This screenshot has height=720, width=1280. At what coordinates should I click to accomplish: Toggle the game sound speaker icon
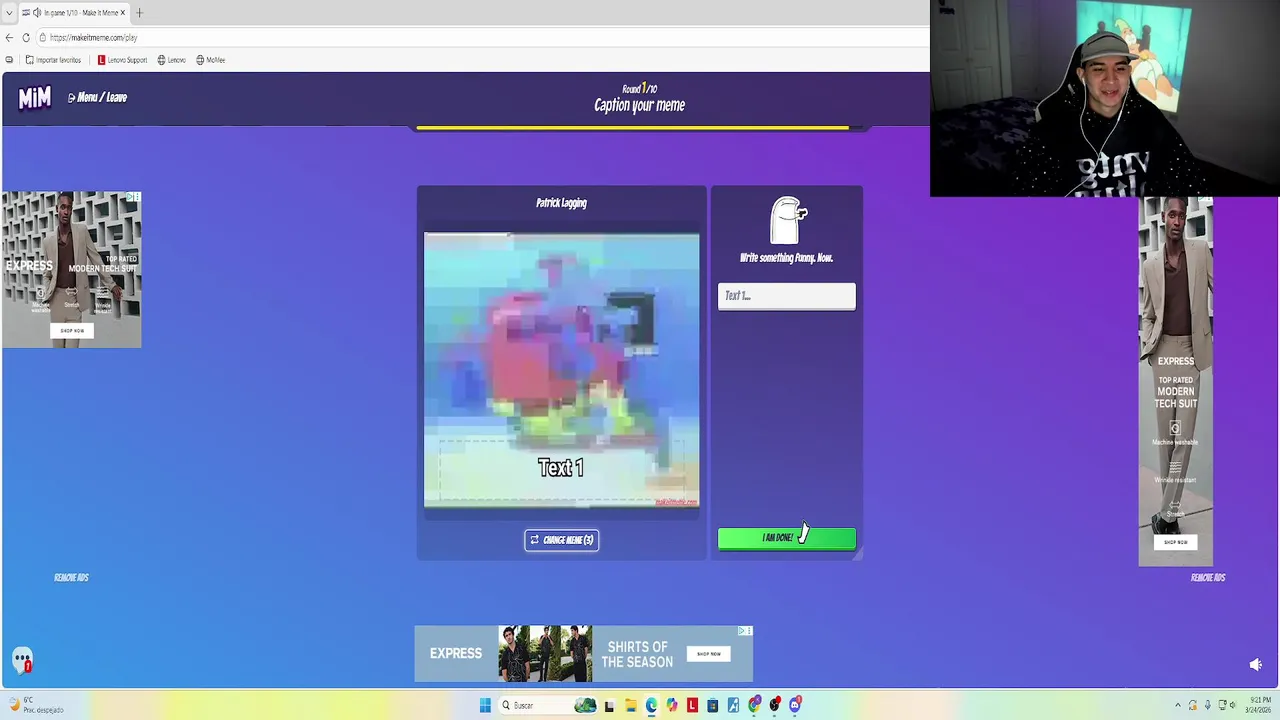point(1255,665)
